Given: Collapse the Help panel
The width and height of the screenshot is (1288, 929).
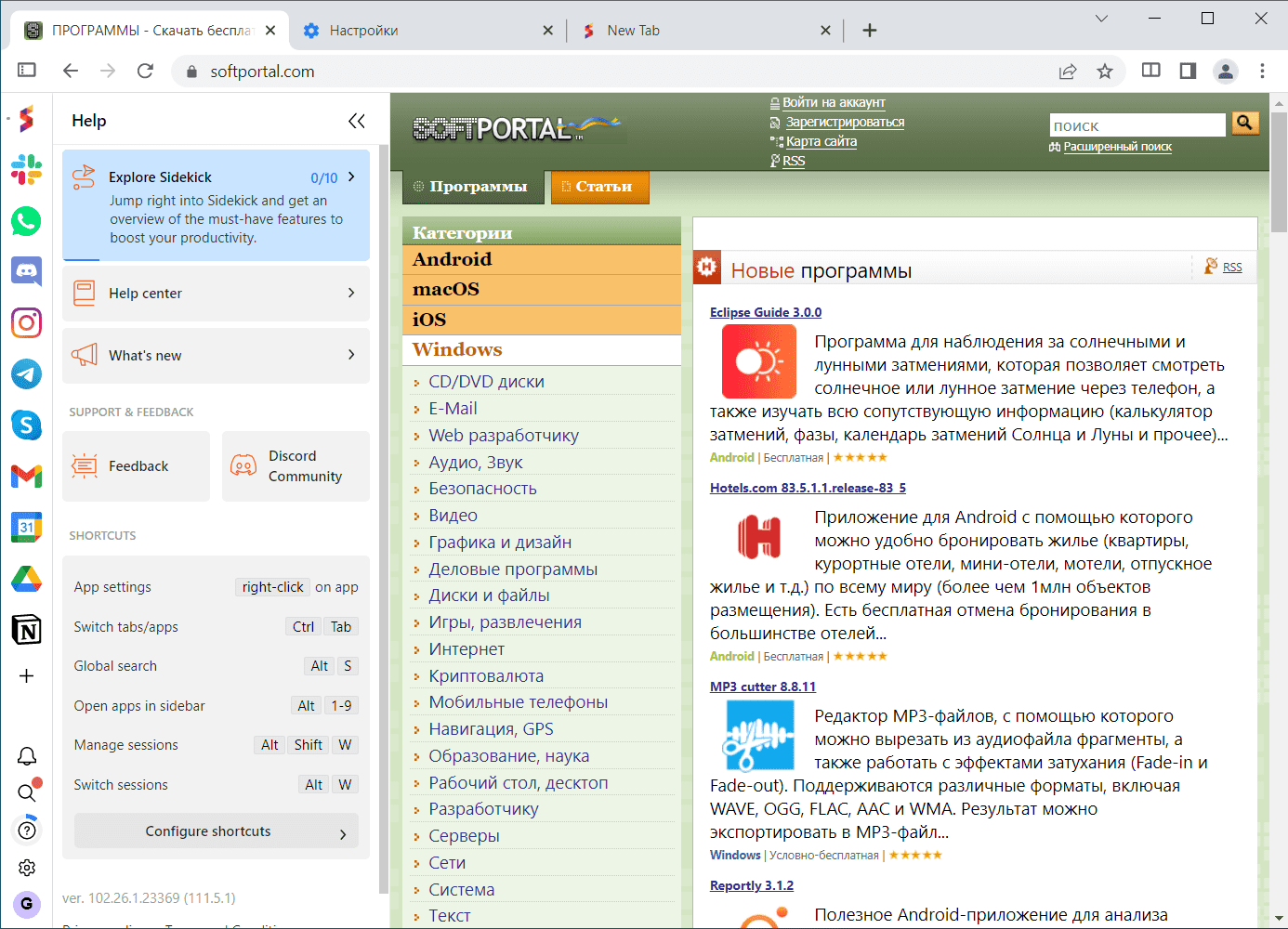Looking at the screenshot, I should point(357,121).
